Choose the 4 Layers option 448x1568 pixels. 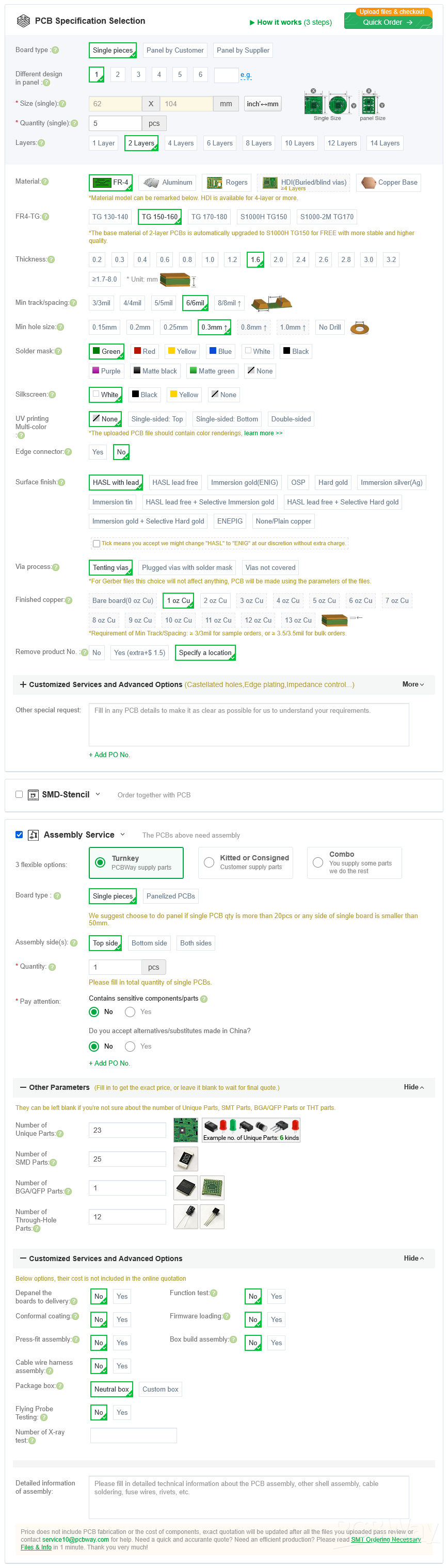click(181, 144)
